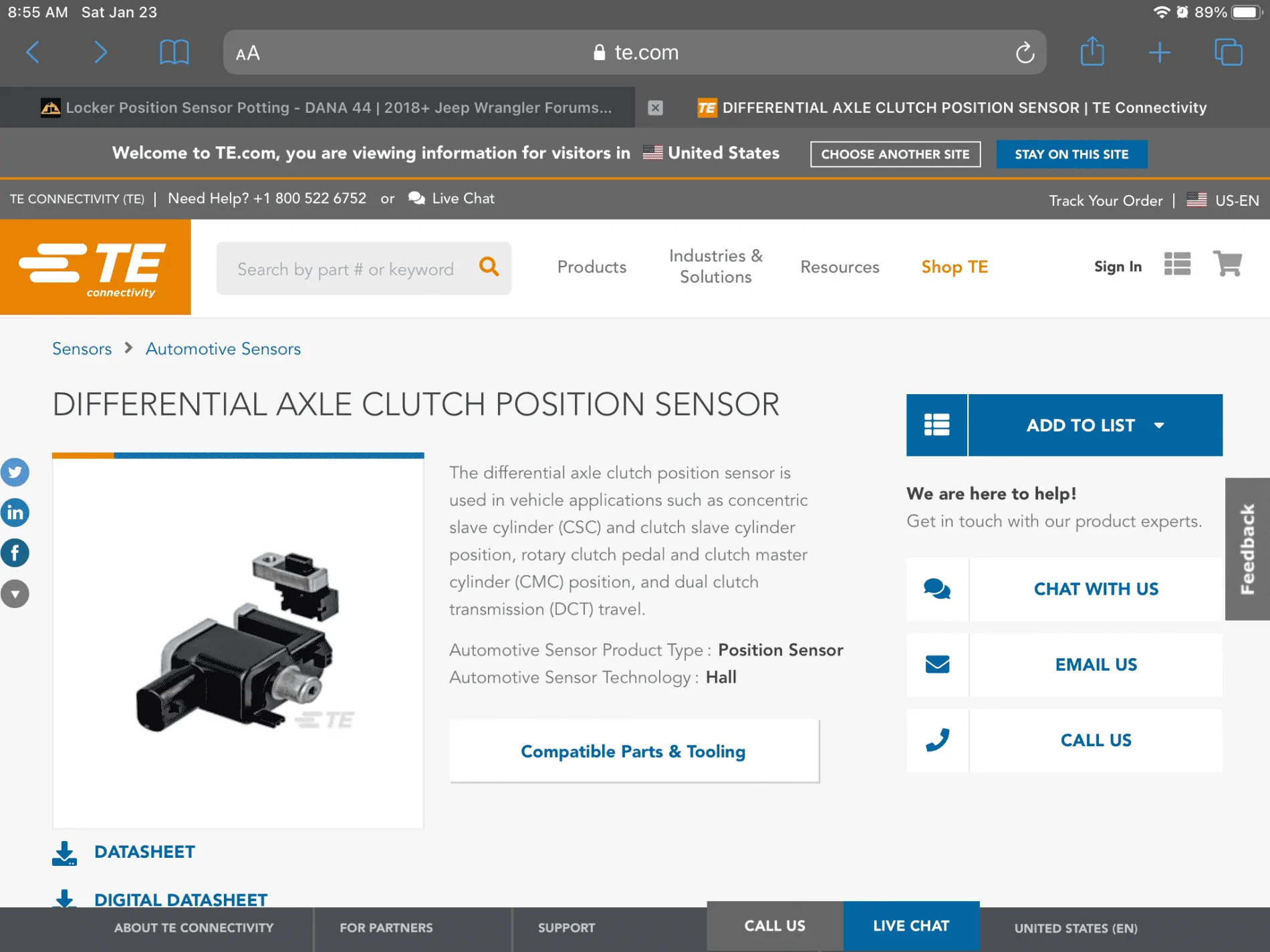Download the Datasheet
1270x952 pixels.
[x=144, y=852]
